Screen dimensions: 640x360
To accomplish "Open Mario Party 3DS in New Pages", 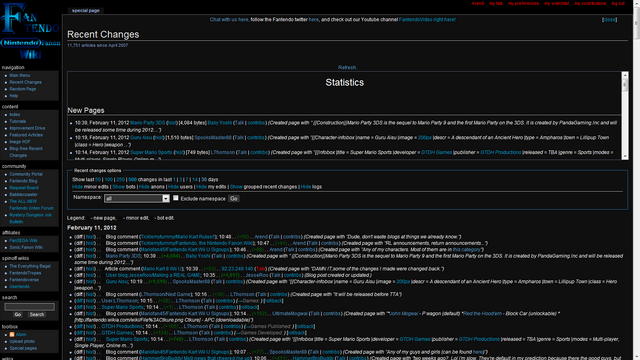I will click(147, 123).
